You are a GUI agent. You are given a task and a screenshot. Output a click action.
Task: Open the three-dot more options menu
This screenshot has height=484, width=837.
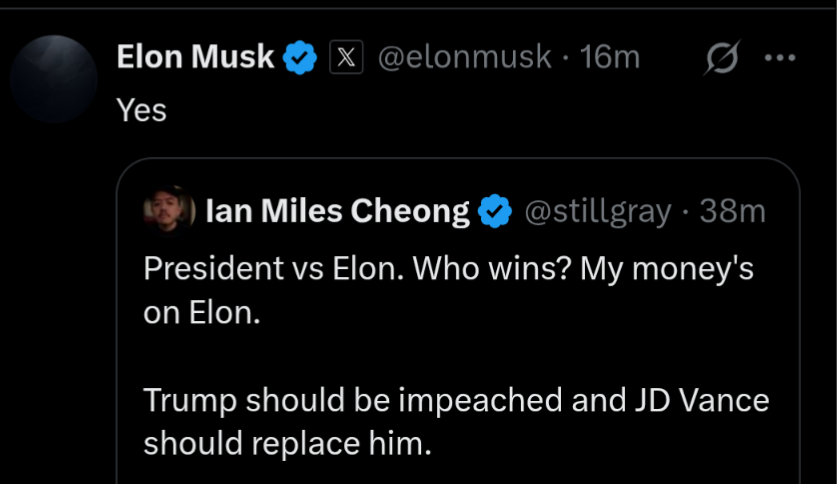point(779,58)
